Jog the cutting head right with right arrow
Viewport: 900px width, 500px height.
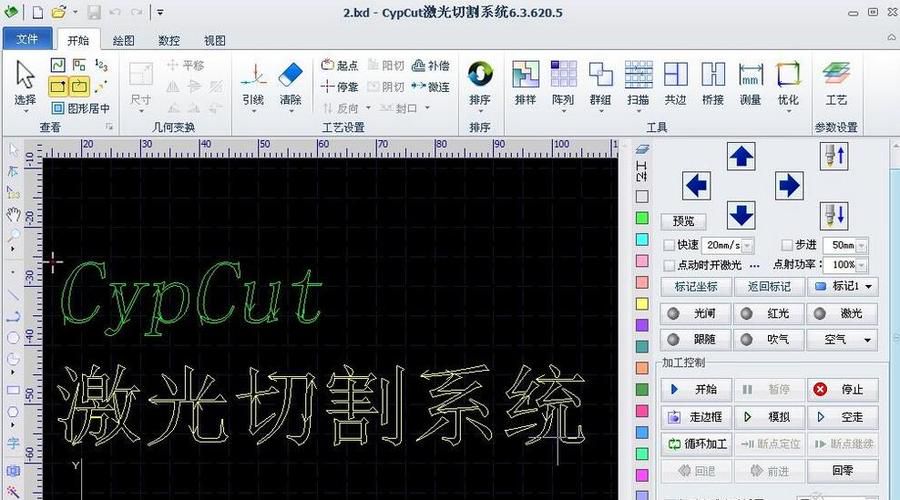(789, 185)
